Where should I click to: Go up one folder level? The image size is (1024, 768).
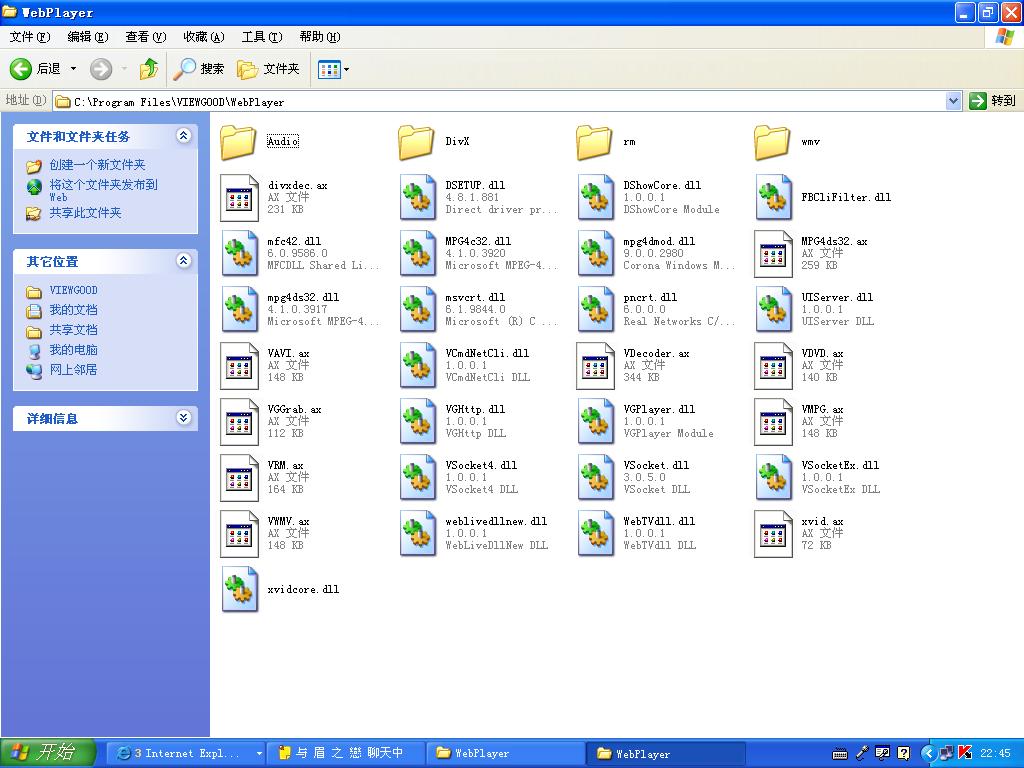(x=149, y=69)
